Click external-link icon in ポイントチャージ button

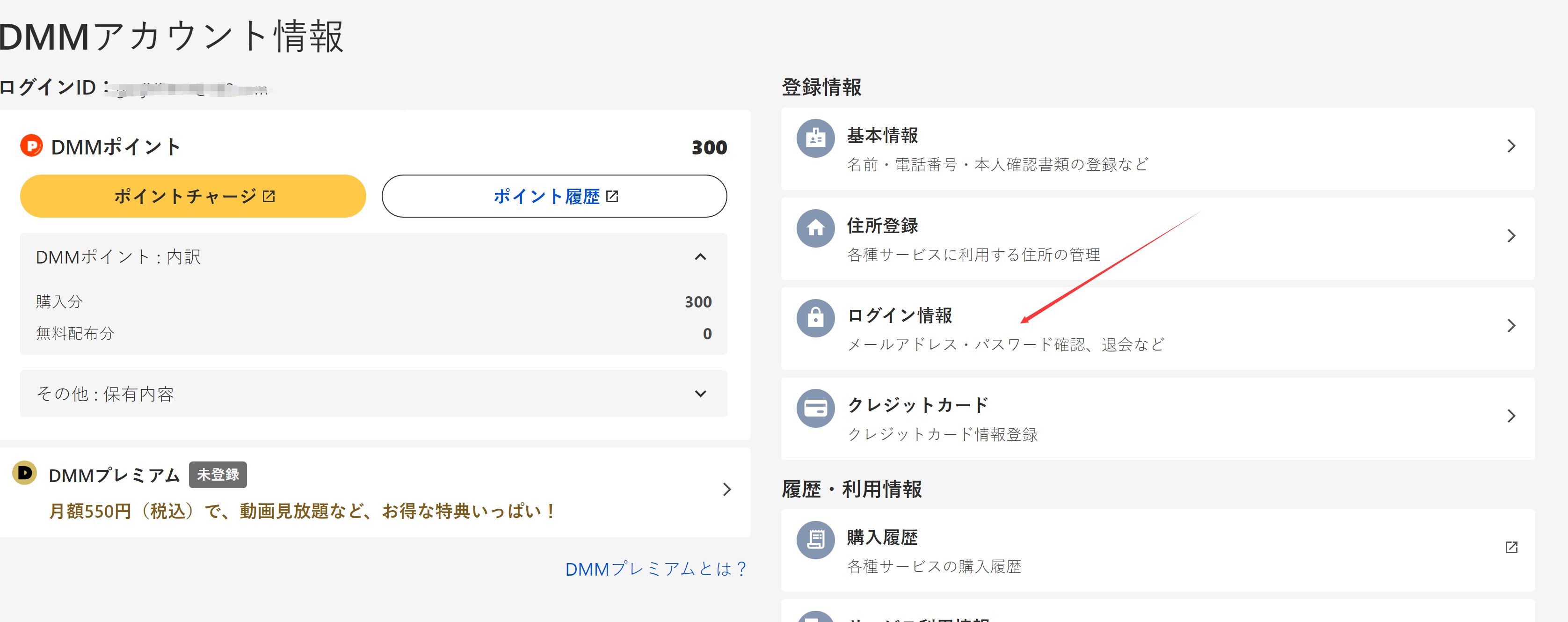tap(269, 196)
